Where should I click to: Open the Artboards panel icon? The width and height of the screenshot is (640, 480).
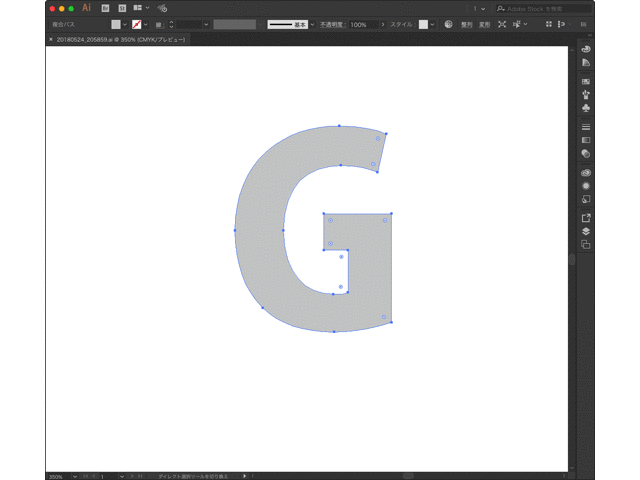(586, 244)
